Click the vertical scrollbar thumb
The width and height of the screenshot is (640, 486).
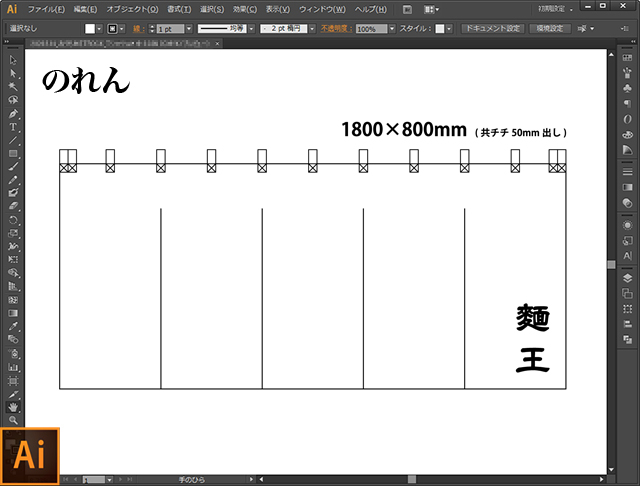(611, 264)
